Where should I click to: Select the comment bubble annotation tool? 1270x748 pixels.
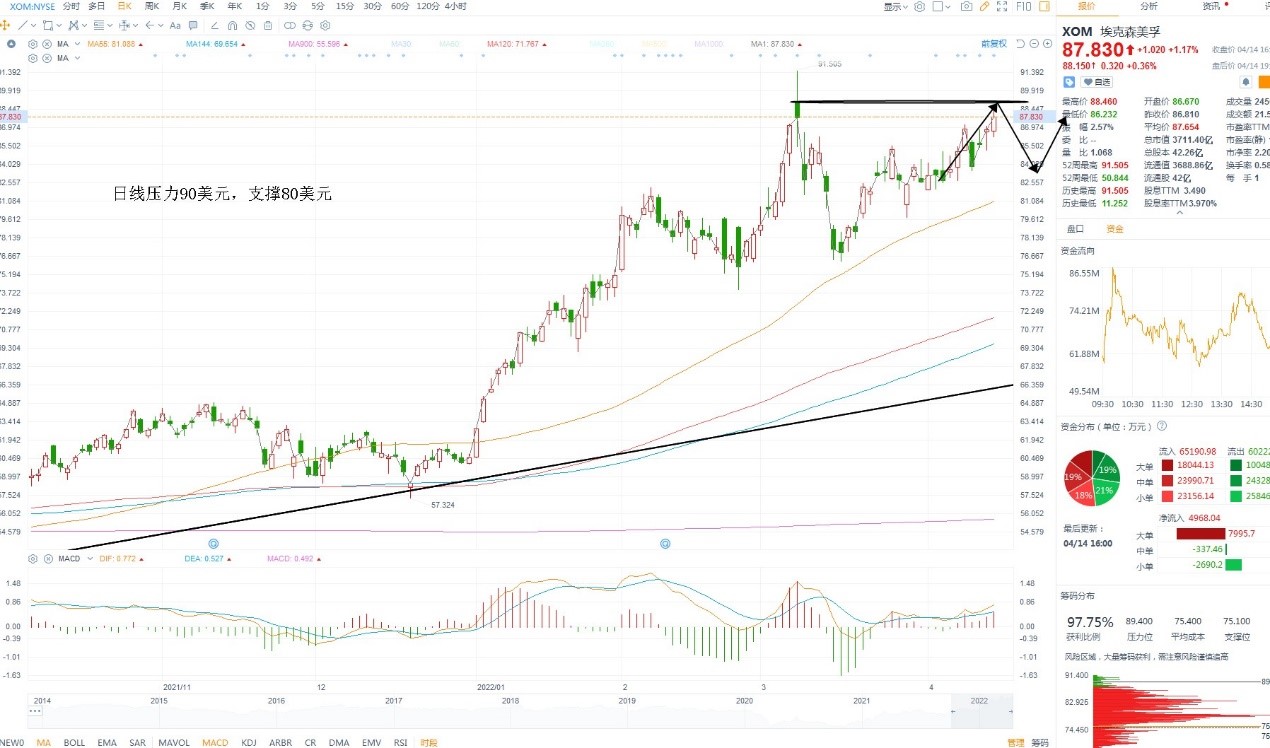(193, 25)
